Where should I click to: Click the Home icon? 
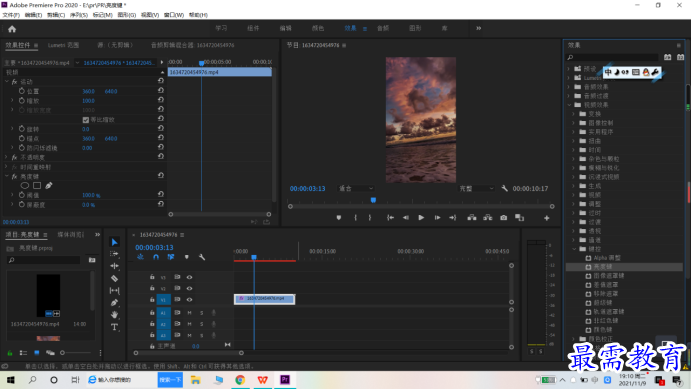click(x=12, y=29)
